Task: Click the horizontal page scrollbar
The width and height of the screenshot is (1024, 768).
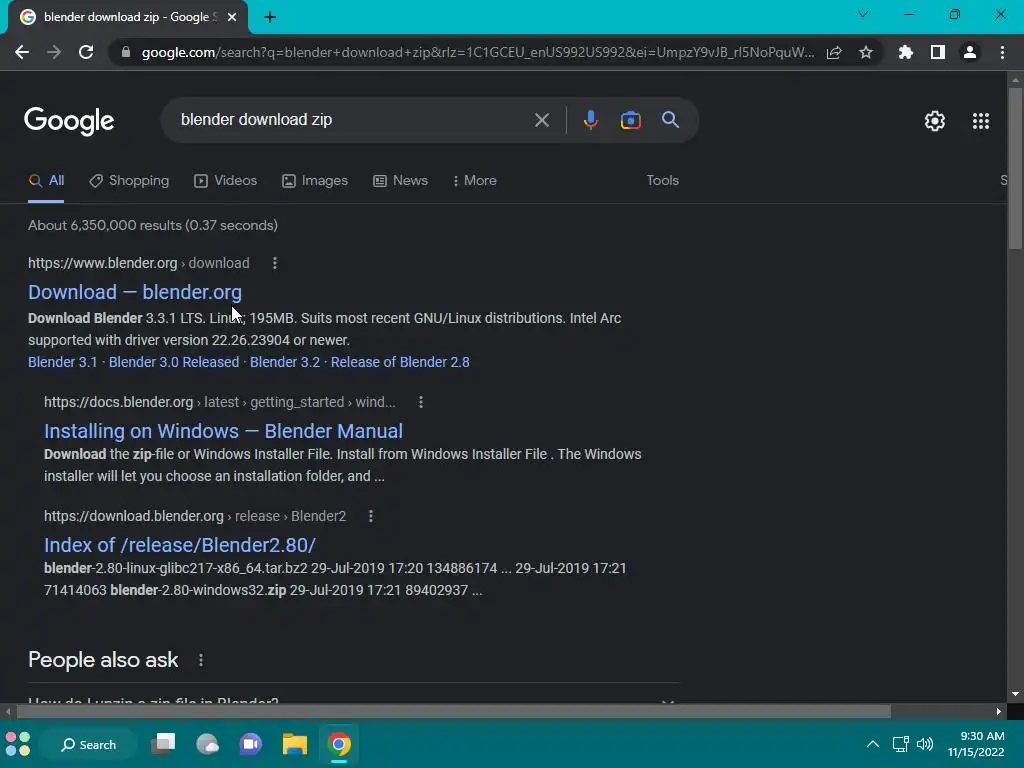Action: coord(453,711)
